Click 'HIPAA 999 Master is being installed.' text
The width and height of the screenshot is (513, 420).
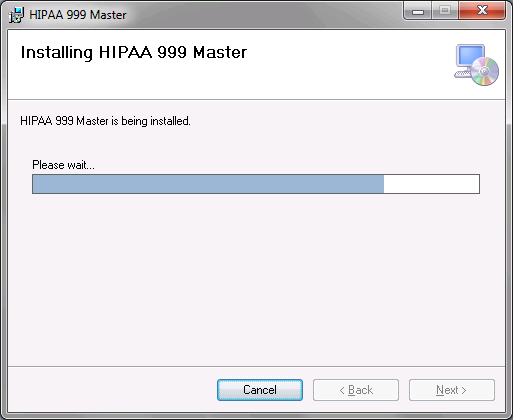(x=105, y=121)
